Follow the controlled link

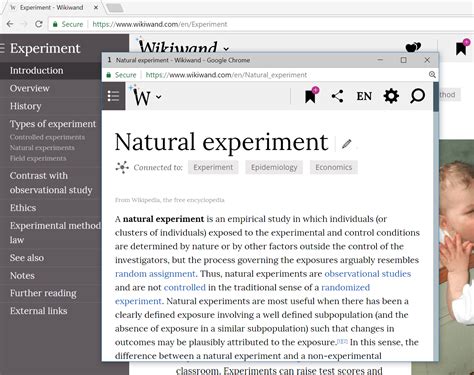[185, 287]
